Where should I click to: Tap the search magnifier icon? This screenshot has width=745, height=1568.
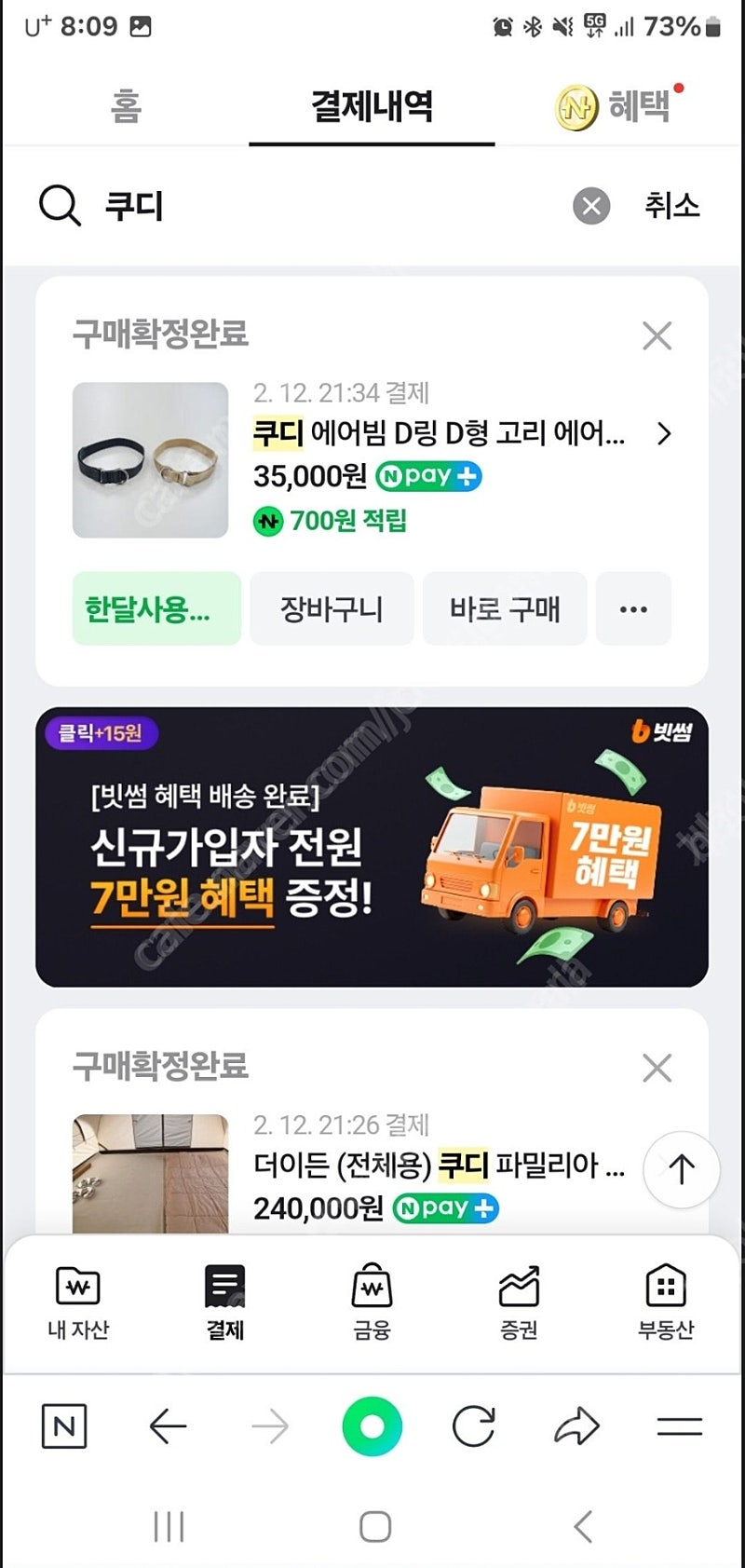(60, 205)
